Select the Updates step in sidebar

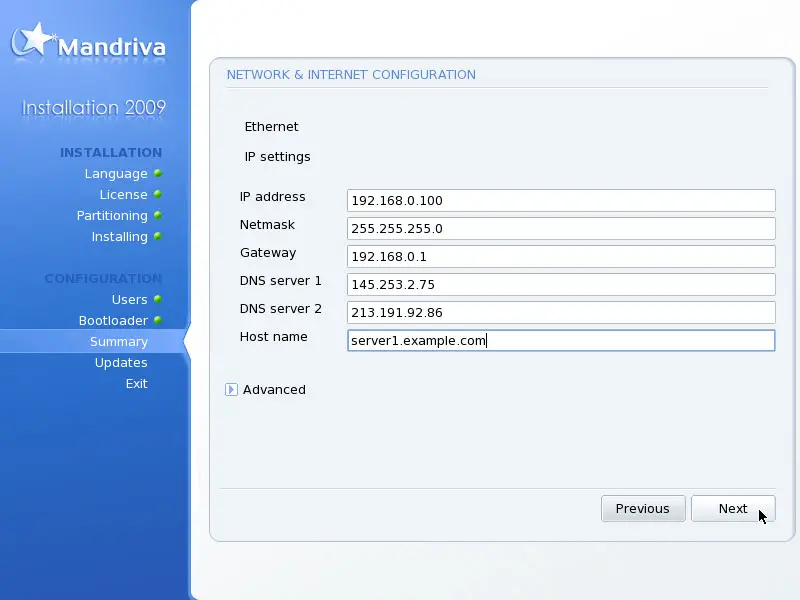pyautogui.click(x=121, y=363)
